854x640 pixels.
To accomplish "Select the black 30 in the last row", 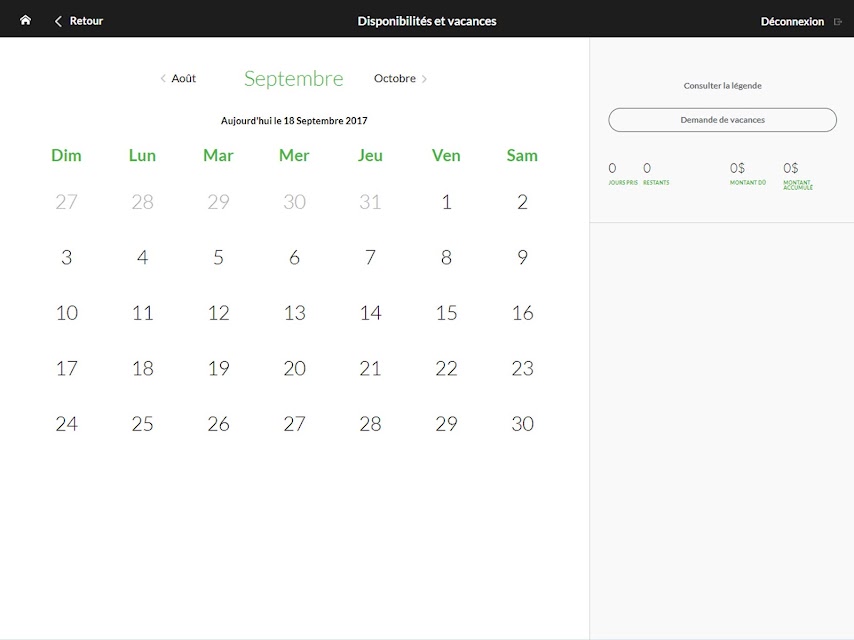I will click(522, 423).
